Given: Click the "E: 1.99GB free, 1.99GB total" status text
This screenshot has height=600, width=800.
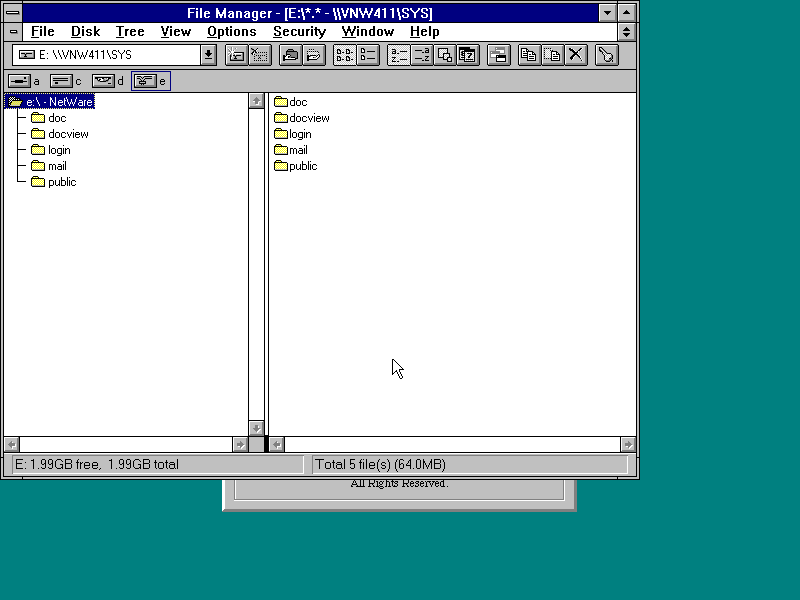Looking at the screenshot, I should [97, 464].
